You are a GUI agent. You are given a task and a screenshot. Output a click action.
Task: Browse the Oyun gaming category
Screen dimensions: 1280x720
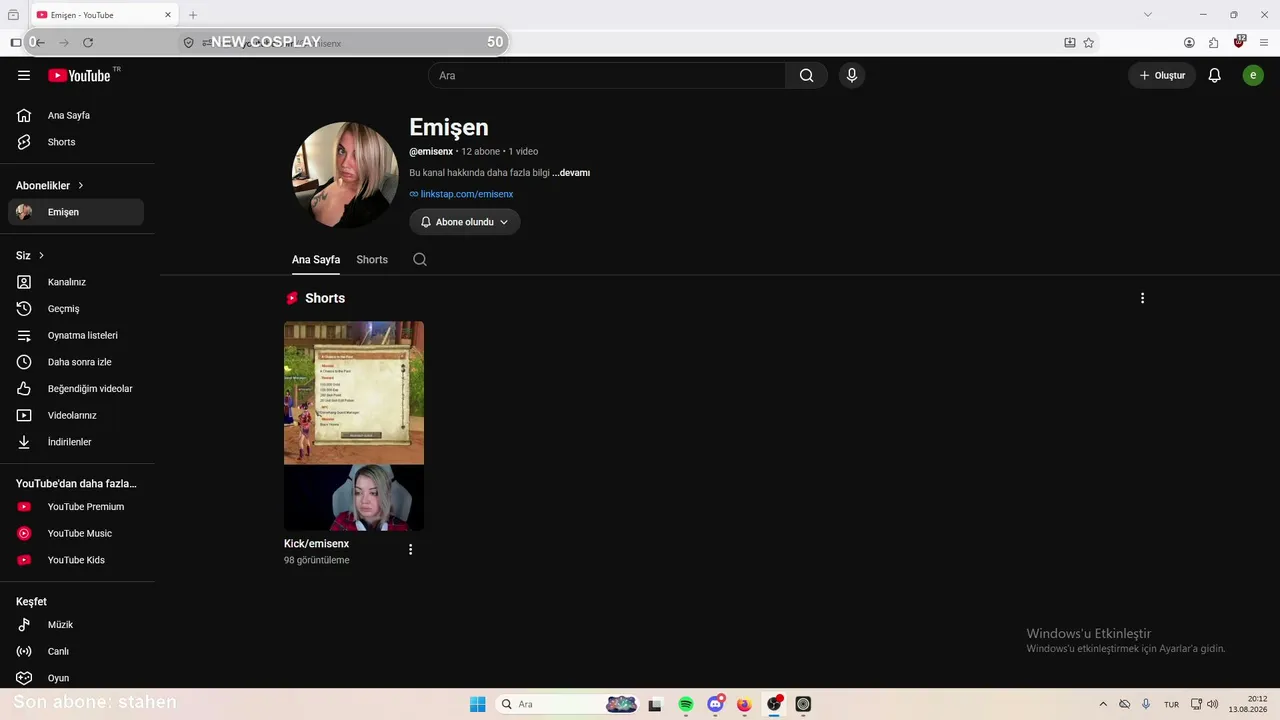tap(76, 678)
